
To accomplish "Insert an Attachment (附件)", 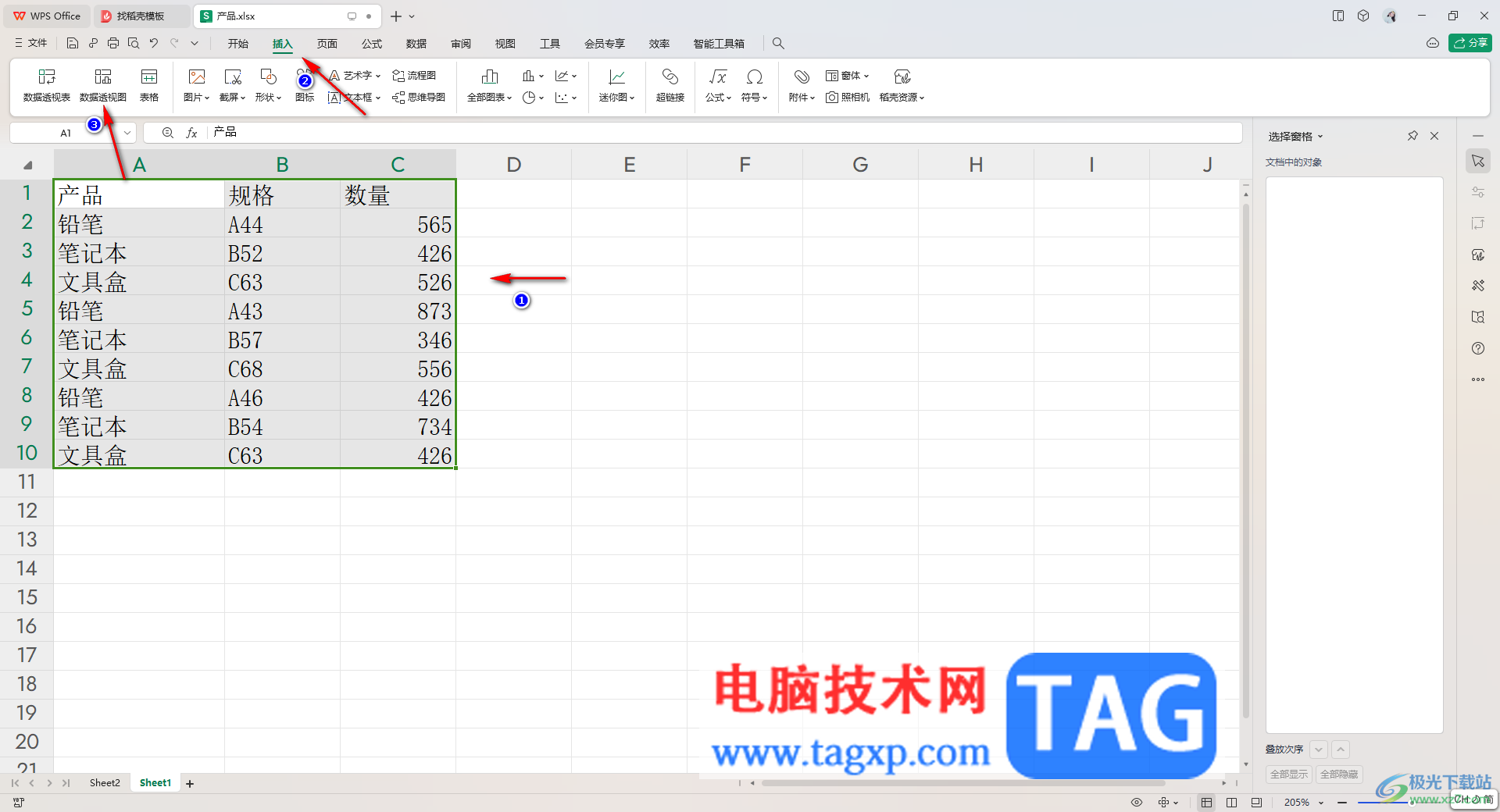I will coord(802,86).
